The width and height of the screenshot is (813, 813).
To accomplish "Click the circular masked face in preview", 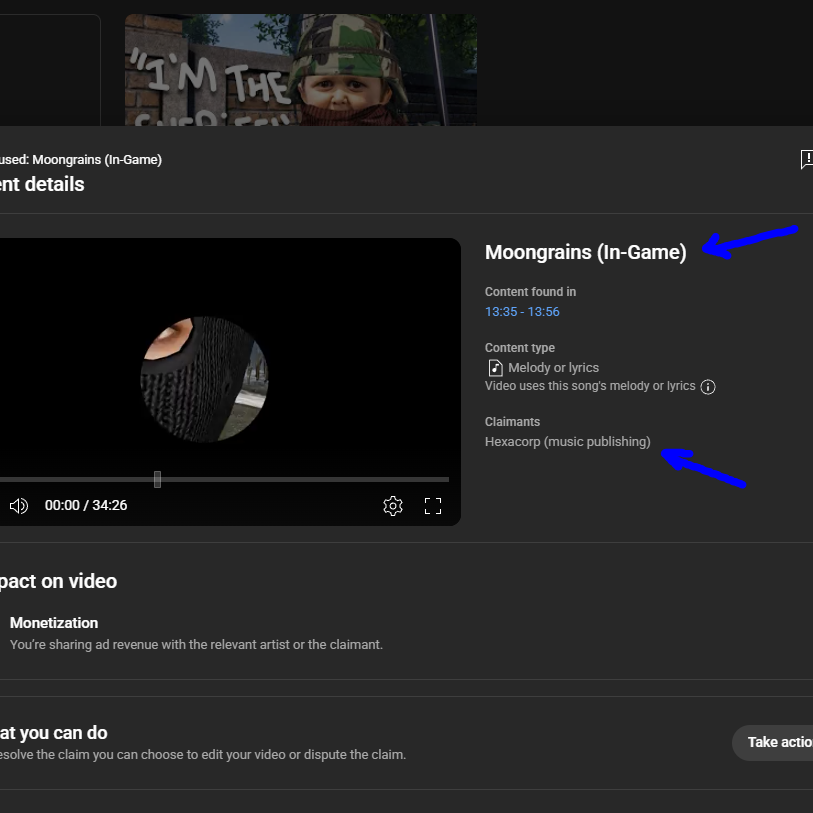I will [x=204, y=380].
